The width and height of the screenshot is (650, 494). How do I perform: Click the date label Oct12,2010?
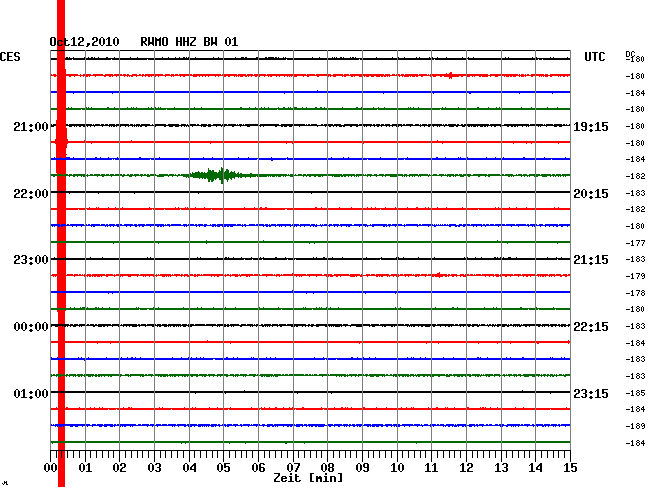click(84, 42)
